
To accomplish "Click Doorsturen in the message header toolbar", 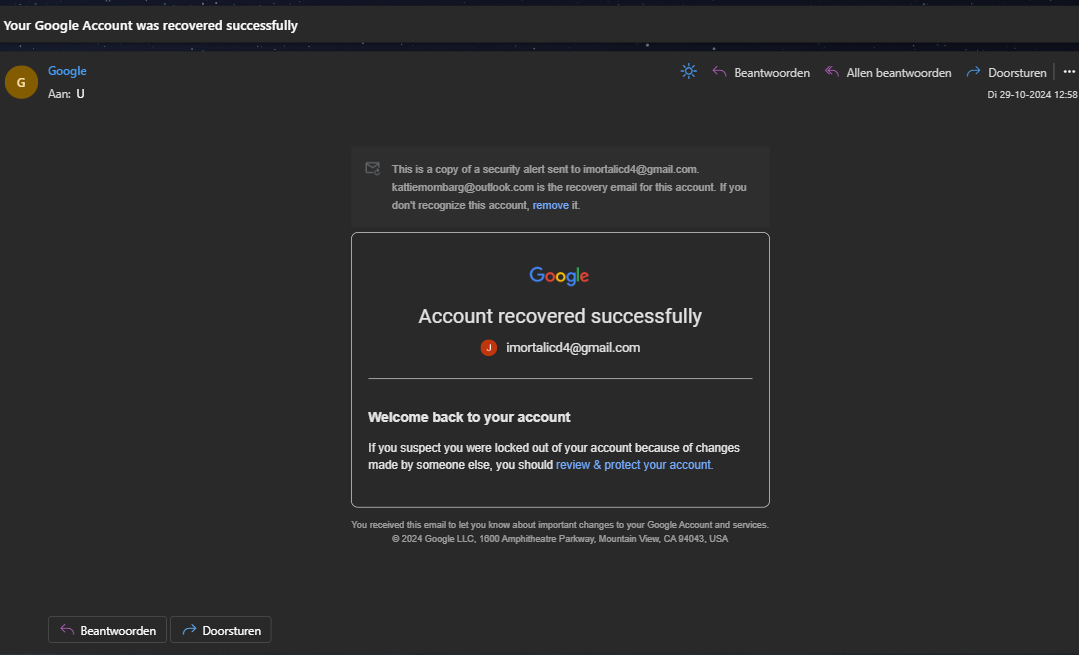I will 1007,73.
